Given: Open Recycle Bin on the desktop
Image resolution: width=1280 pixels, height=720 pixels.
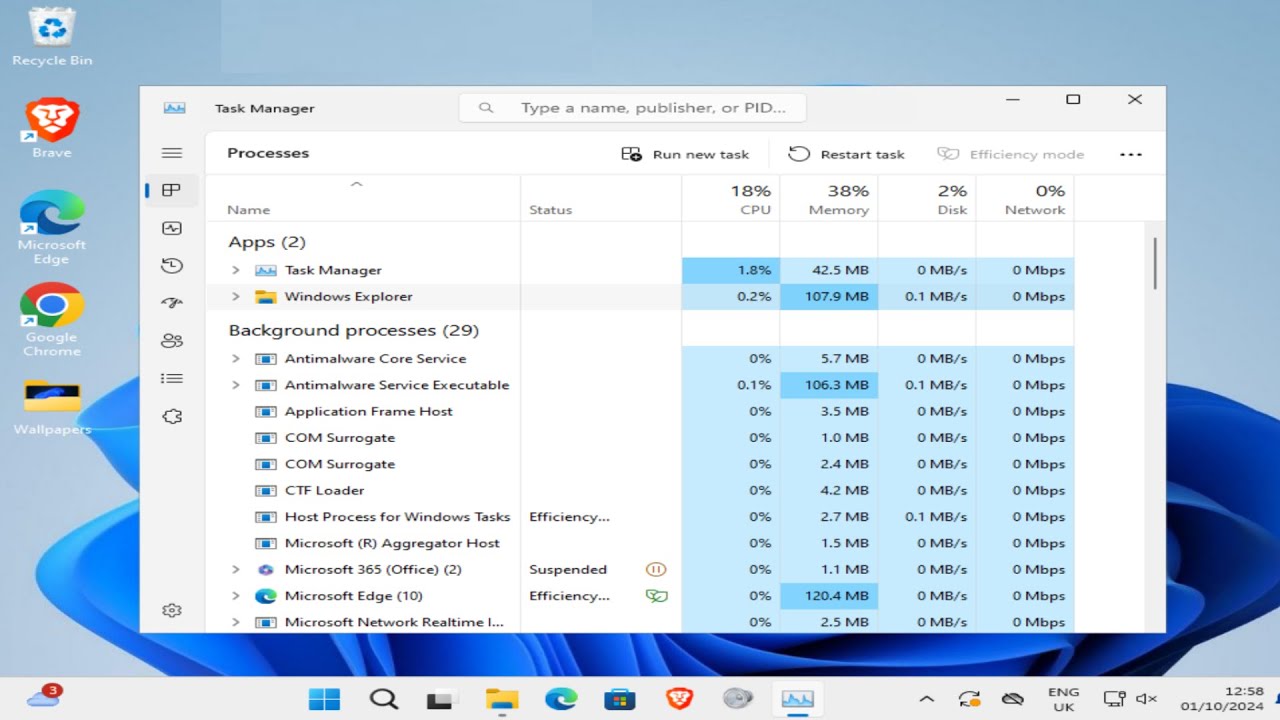Looking at the screenshot, I should coord(52,36).
